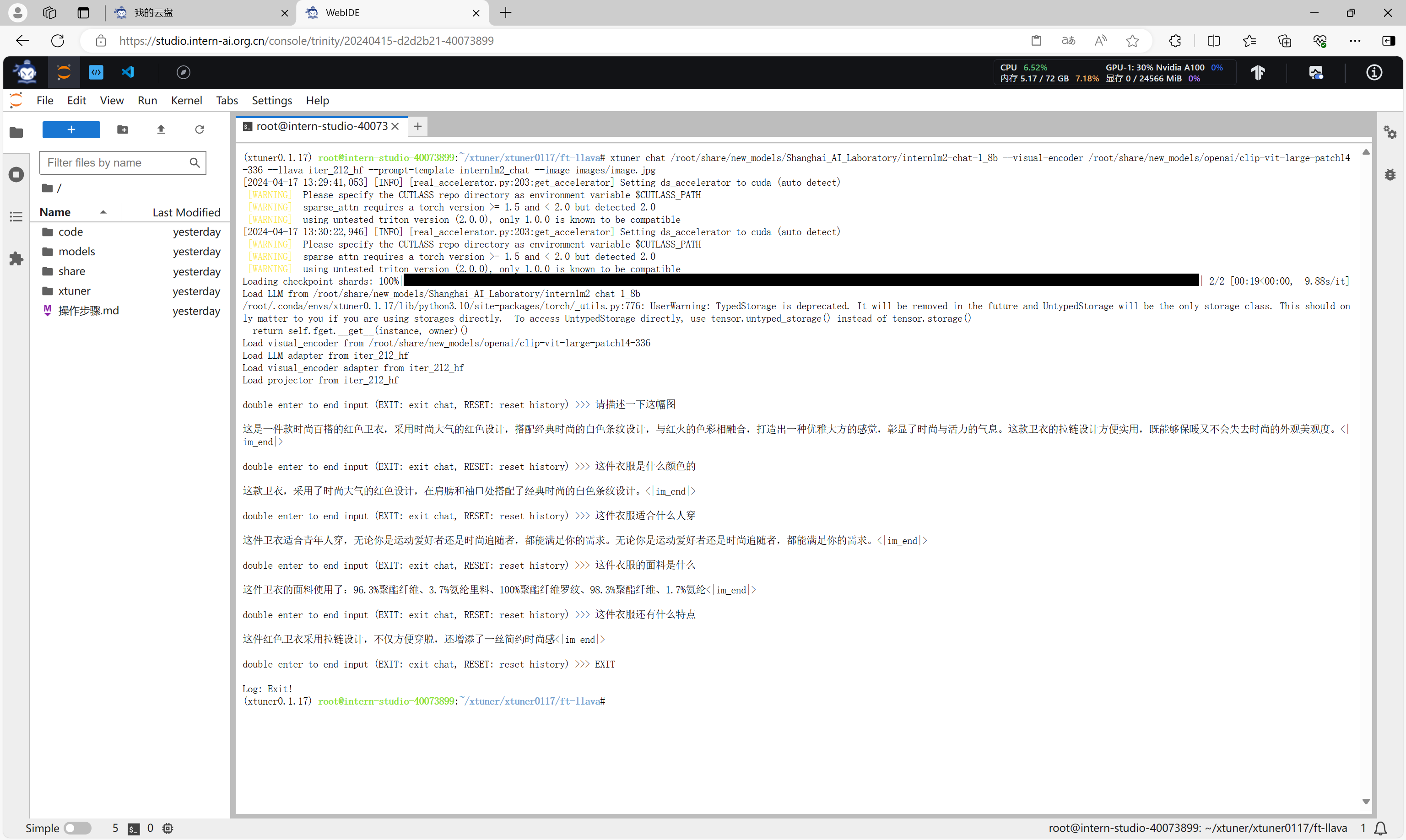This screenshot has width=1406, height=840.
Task: Open the xtuner folder
Action: [x=131, y=291]
